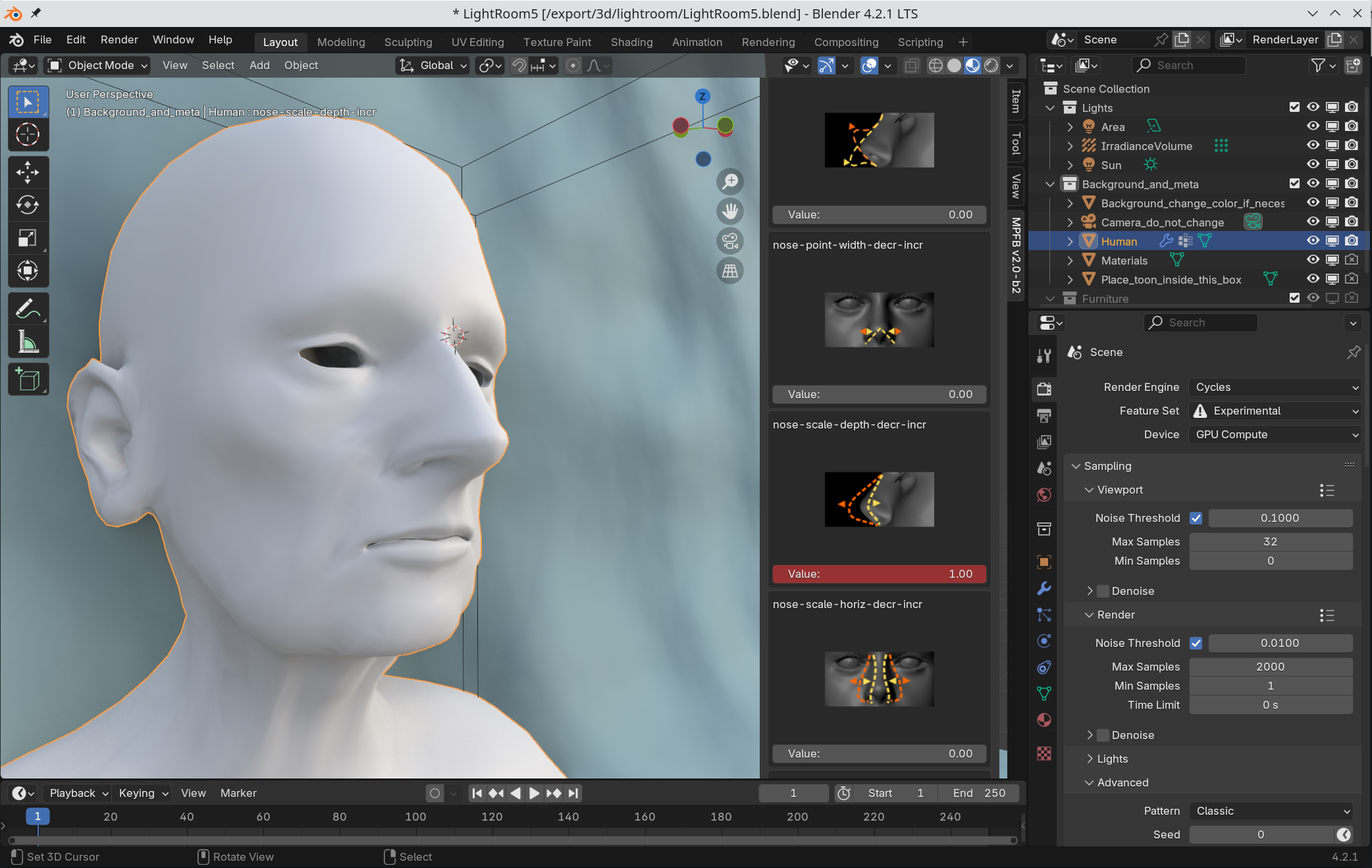Open the World properties tab icon
Image resolution: width=1372 pixels, height=868 pixels.
pos(1044,495)
